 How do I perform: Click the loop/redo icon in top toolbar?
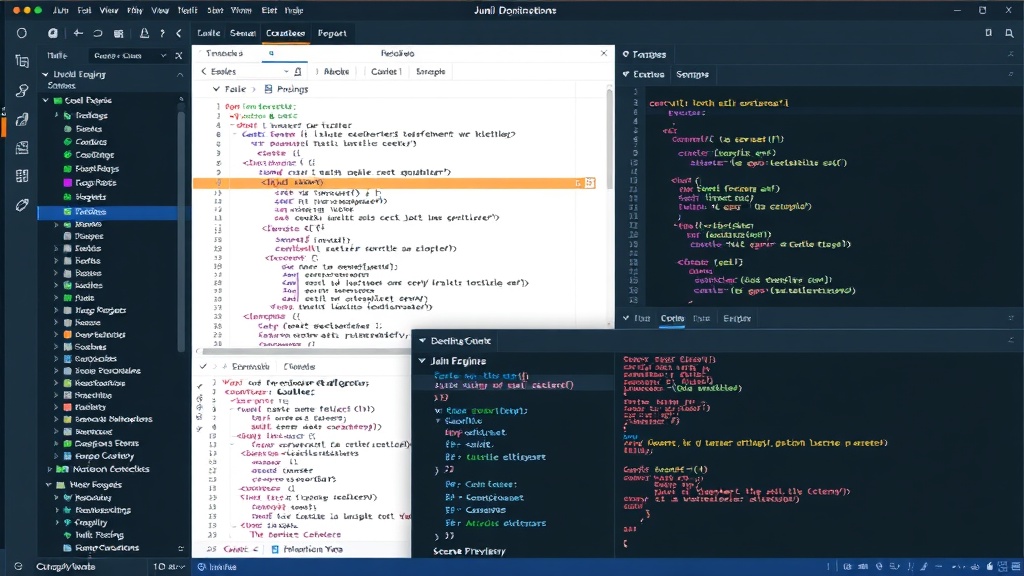(x=98, y=33)
